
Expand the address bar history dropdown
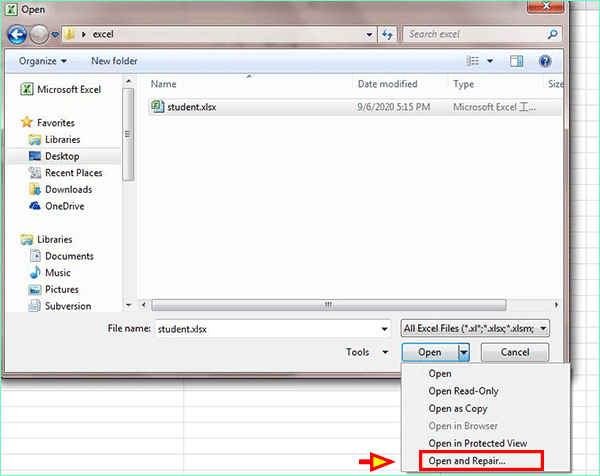369,34
